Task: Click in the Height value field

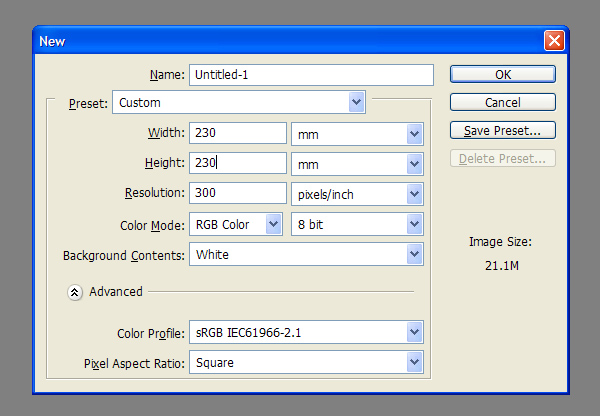Action: [238, 163]
